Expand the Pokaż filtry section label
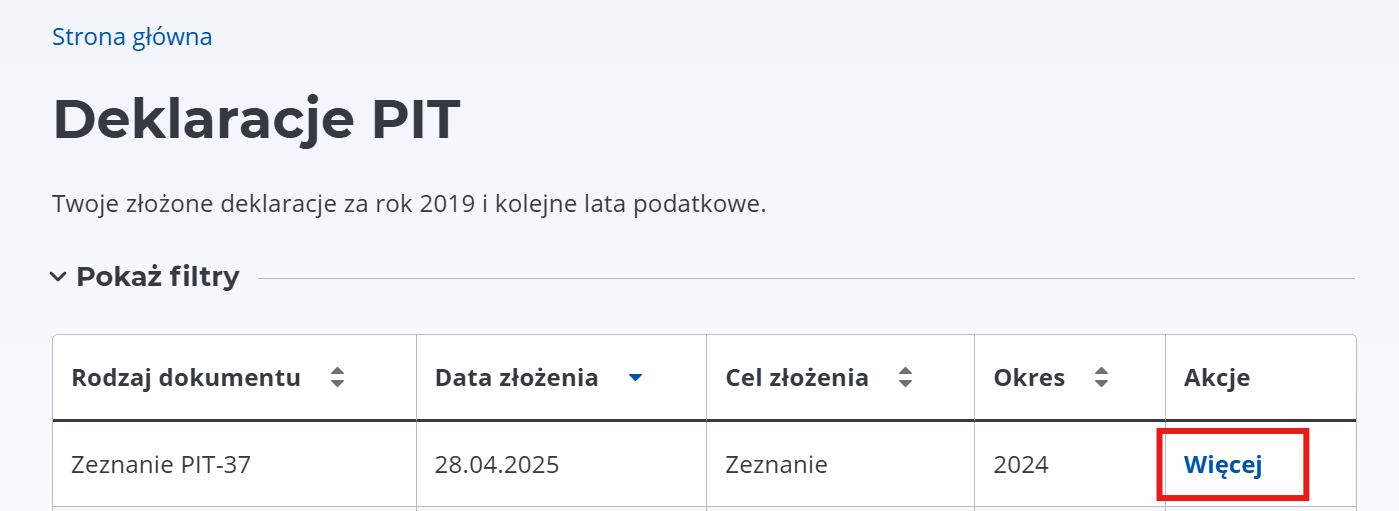 pos(158,277)
